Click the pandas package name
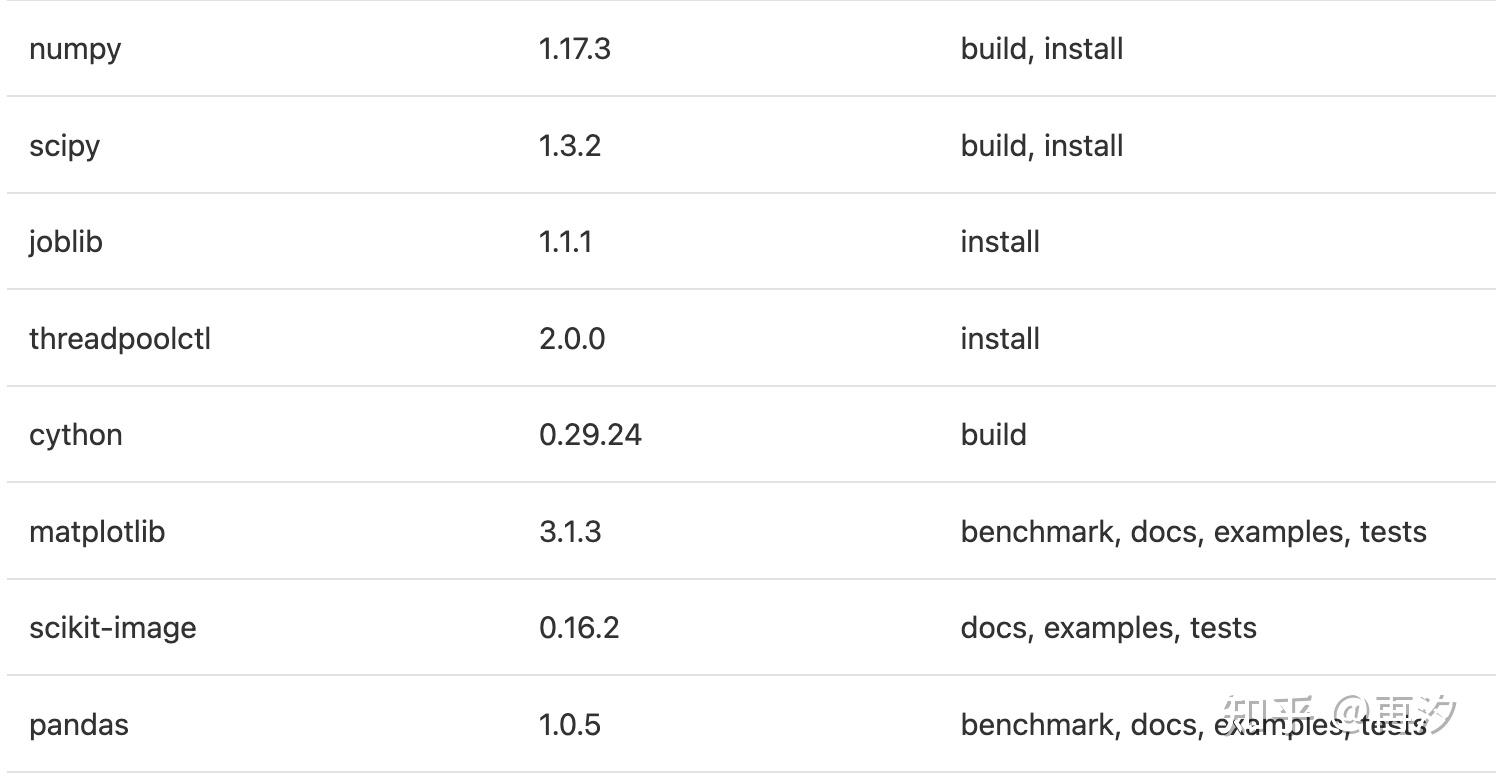 (x=79, y=725)
